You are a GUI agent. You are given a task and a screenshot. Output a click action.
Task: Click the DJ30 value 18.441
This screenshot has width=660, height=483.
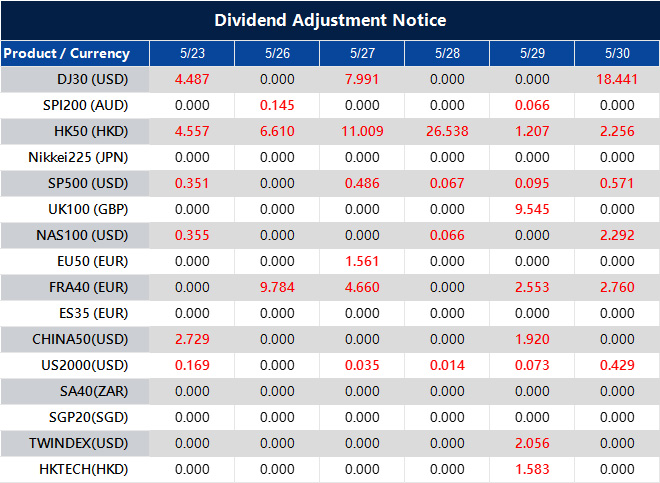616,79
